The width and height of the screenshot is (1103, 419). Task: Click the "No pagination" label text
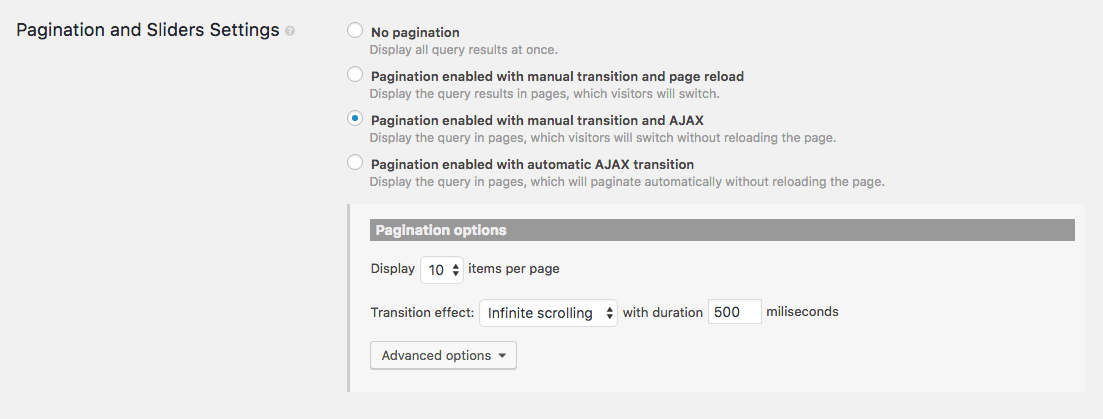(415, 33)
